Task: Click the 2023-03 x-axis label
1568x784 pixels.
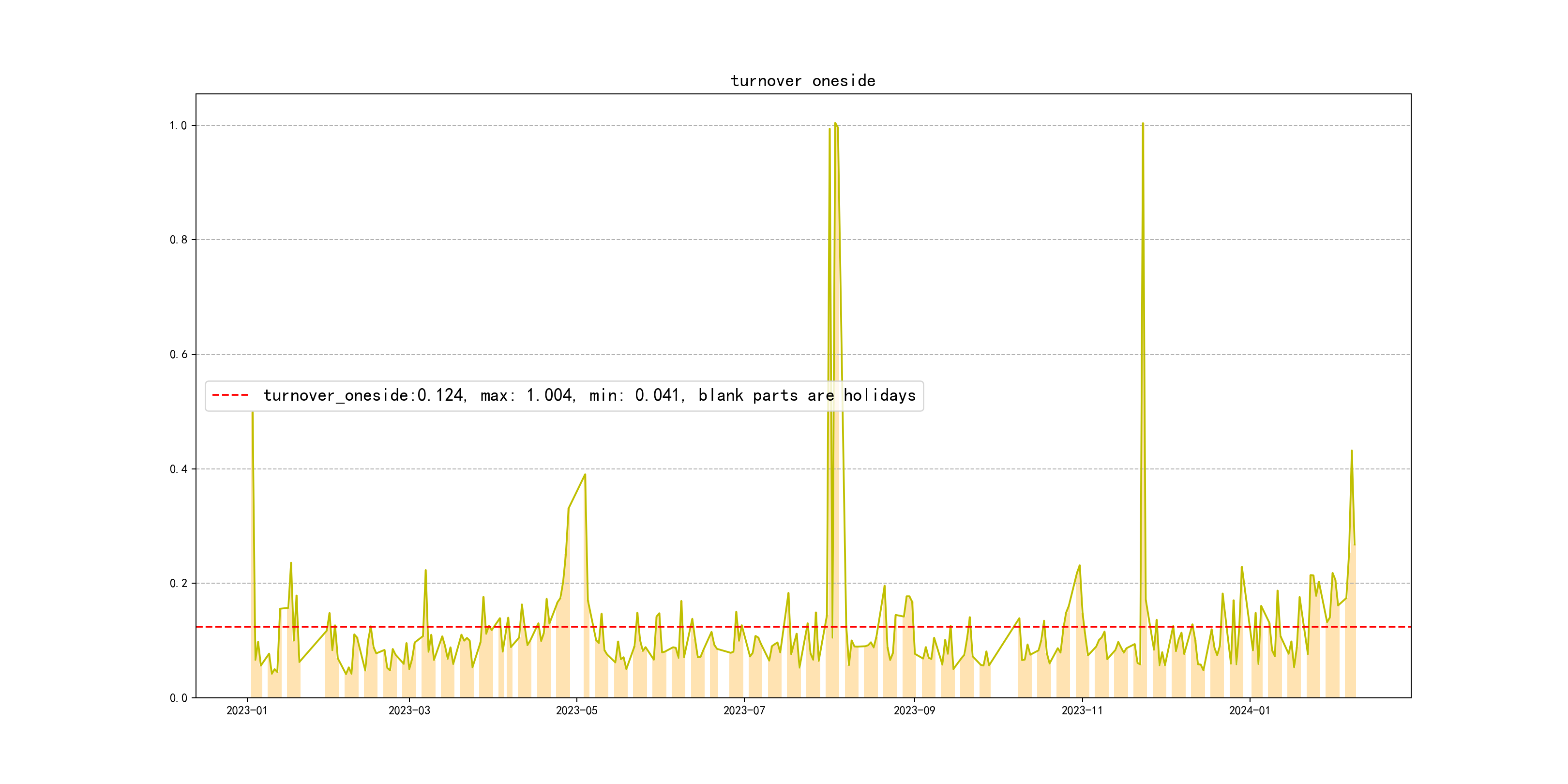Action: point(409,710)
